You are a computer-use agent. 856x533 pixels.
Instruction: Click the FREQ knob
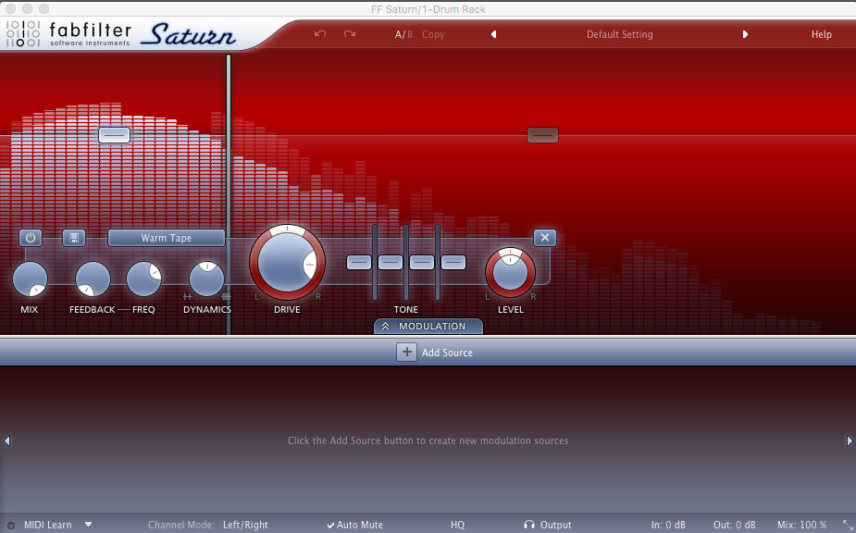pos(144,279)
